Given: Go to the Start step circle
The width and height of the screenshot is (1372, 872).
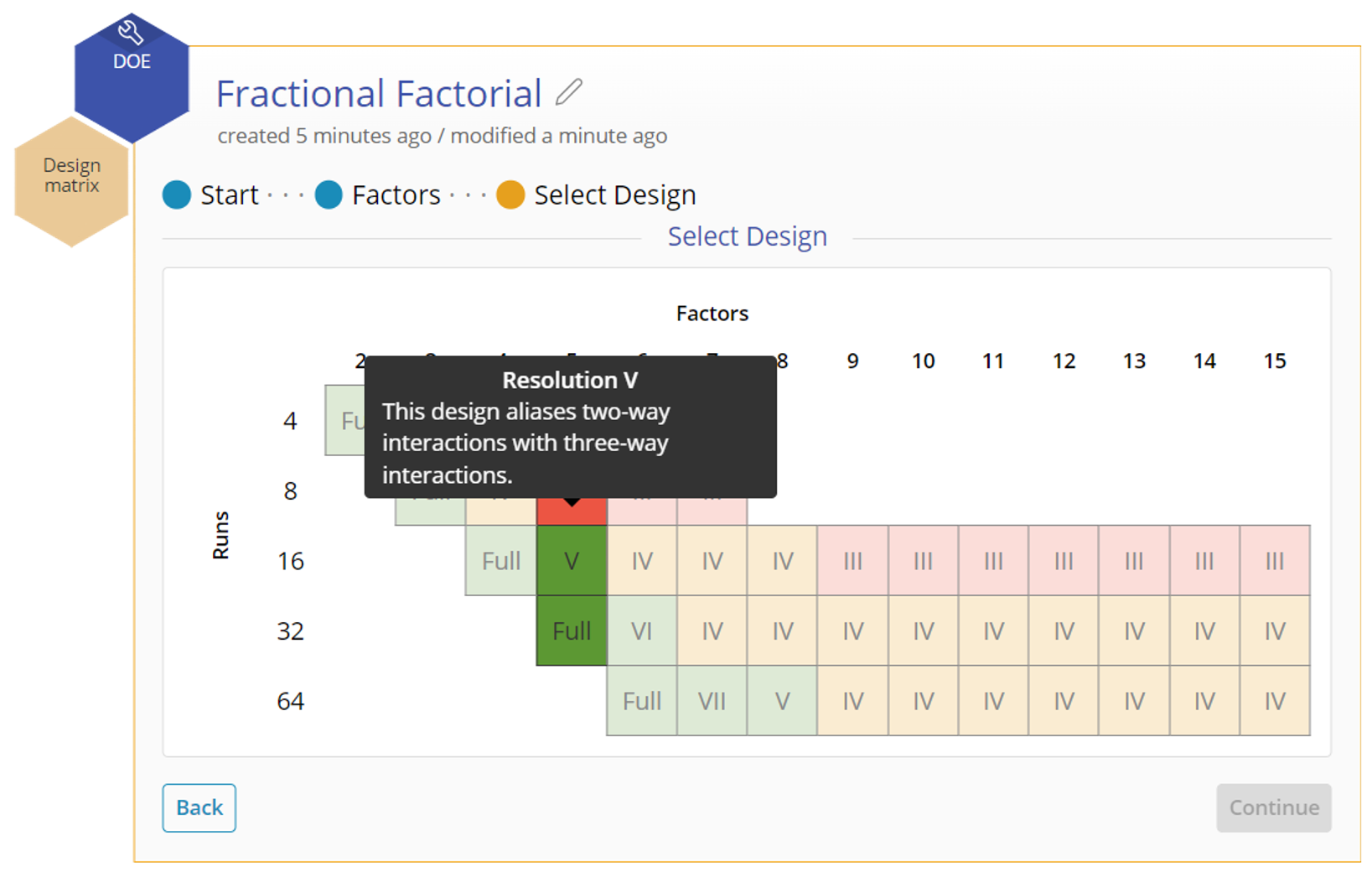Looking at the screenshot, I should tap(177, 195).
